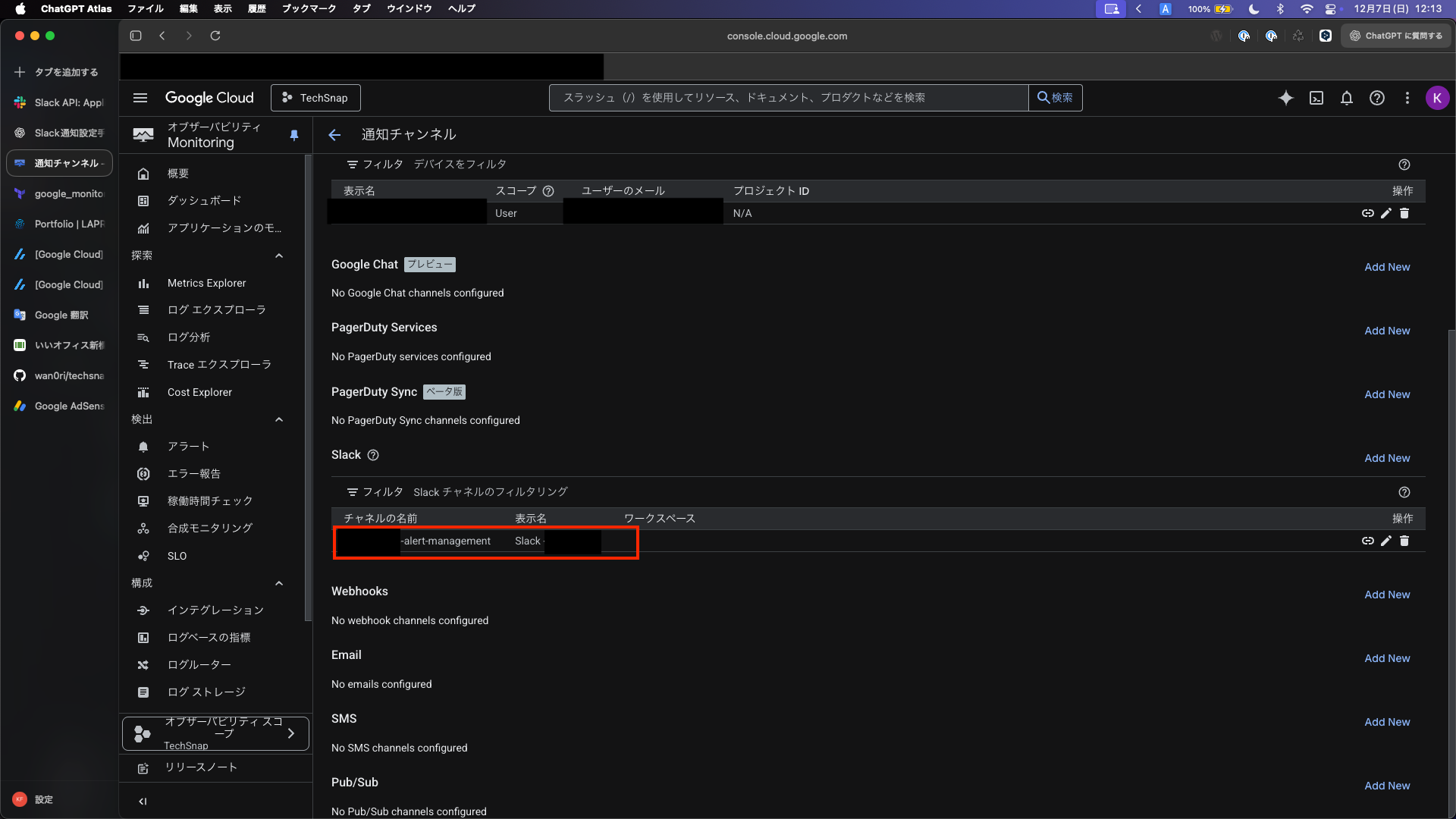The image size is (1456, 819).
Task: Toggle the Monitoring pin icon
Action: coord(294,135)
